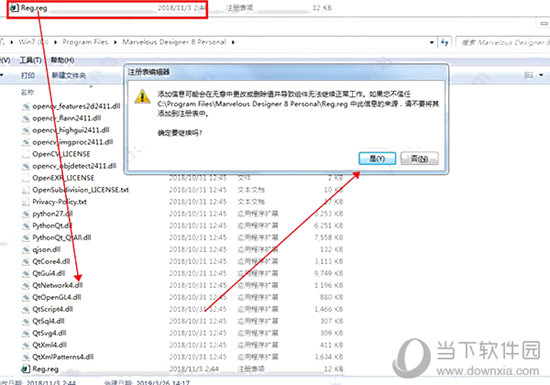Viewport: 550px width, 385px height.
Task: Click 3,634 KB size of QtXmlPatterns4.dll
Action: 329,357
